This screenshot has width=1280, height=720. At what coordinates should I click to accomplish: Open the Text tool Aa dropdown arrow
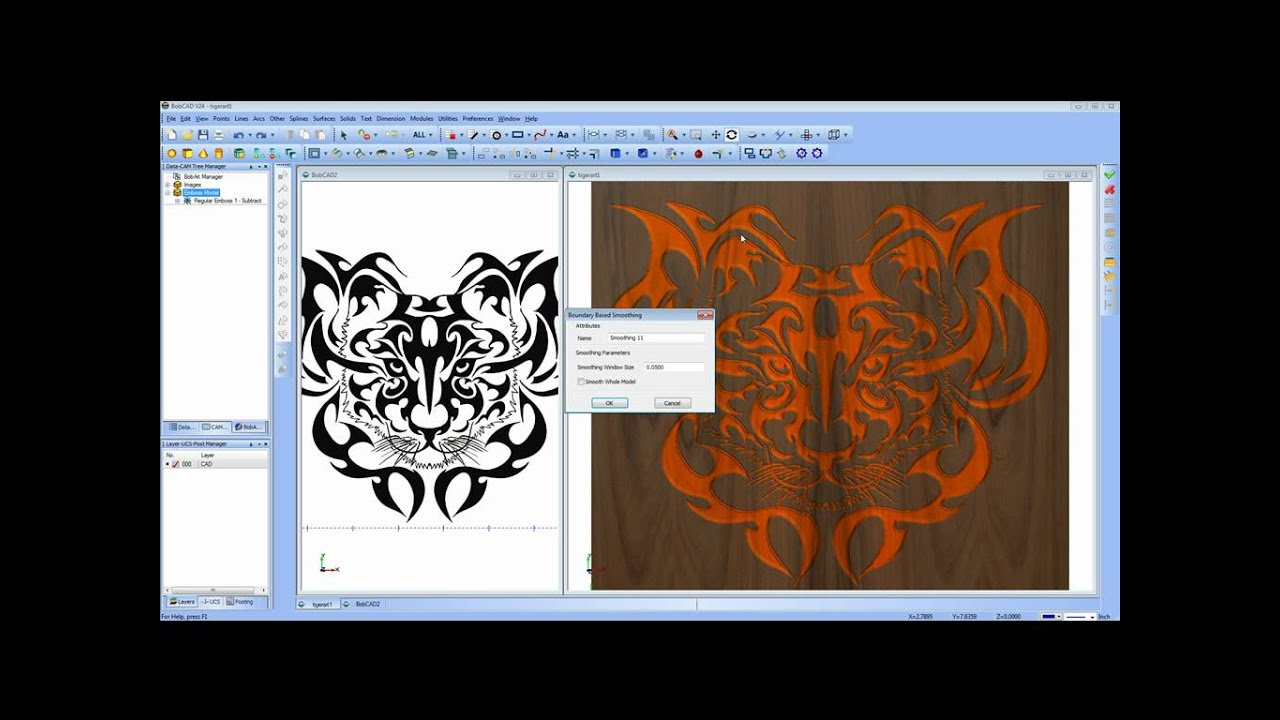(x=574, y=135)
